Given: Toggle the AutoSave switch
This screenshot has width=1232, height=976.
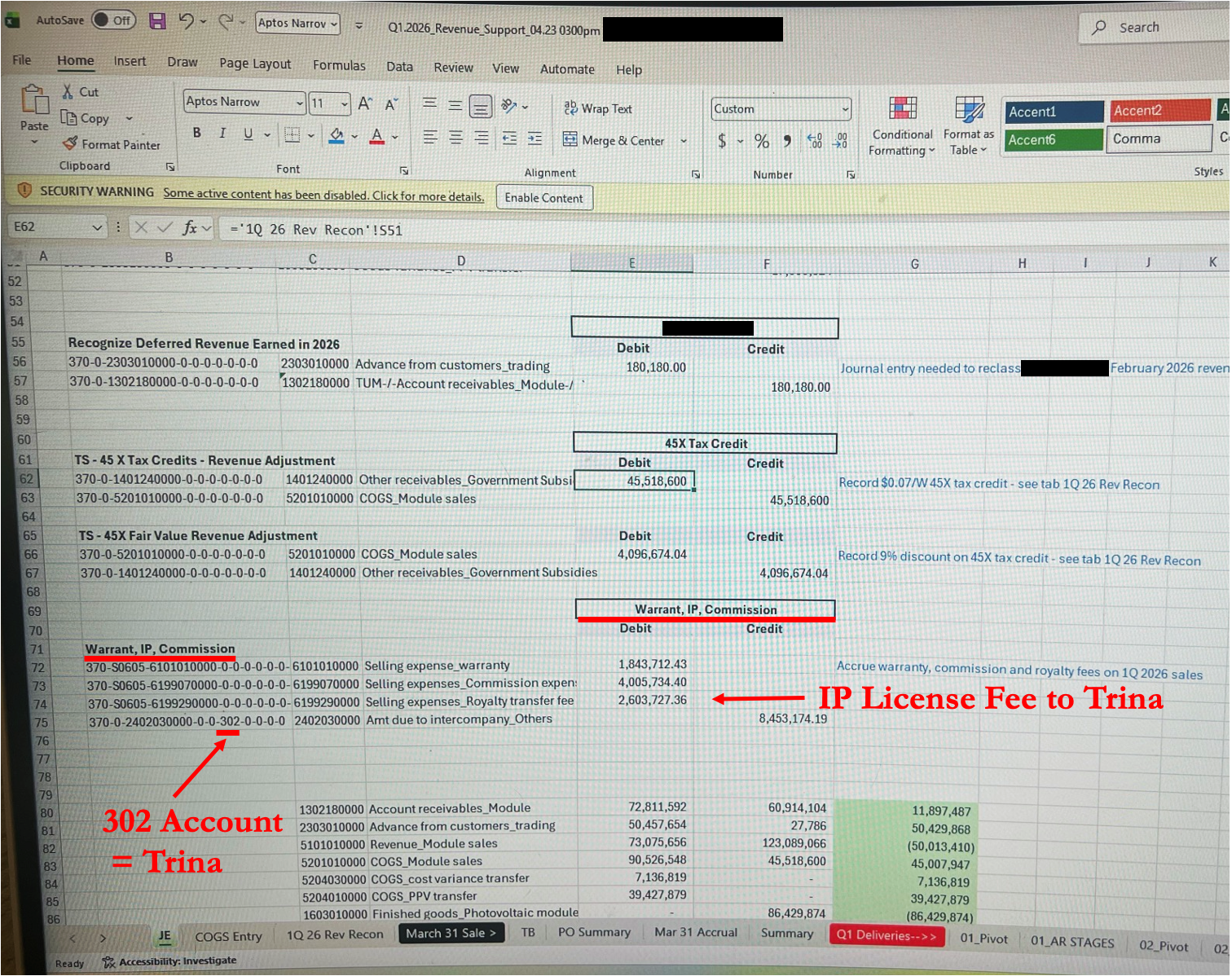Looking at the screenshot, I should [113, 20].
